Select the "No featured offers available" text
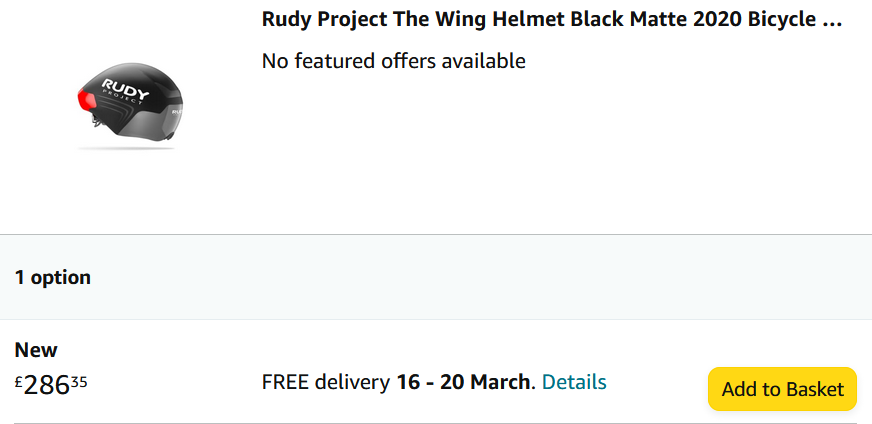Viewport: 872px width, 424px height. click(393, 61)
